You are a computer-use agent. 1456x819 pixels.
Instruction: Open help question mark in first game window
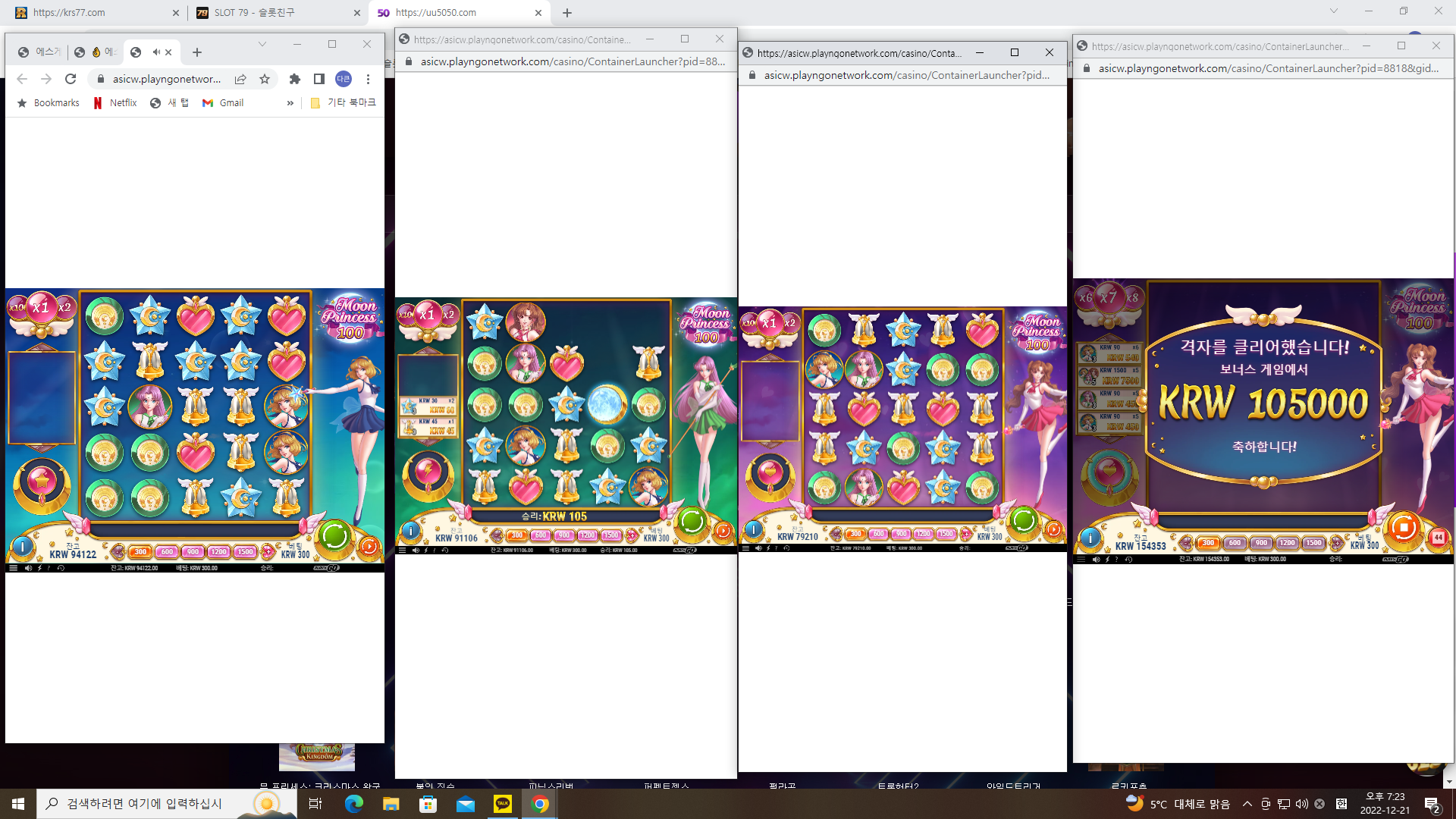pos(49,568)
